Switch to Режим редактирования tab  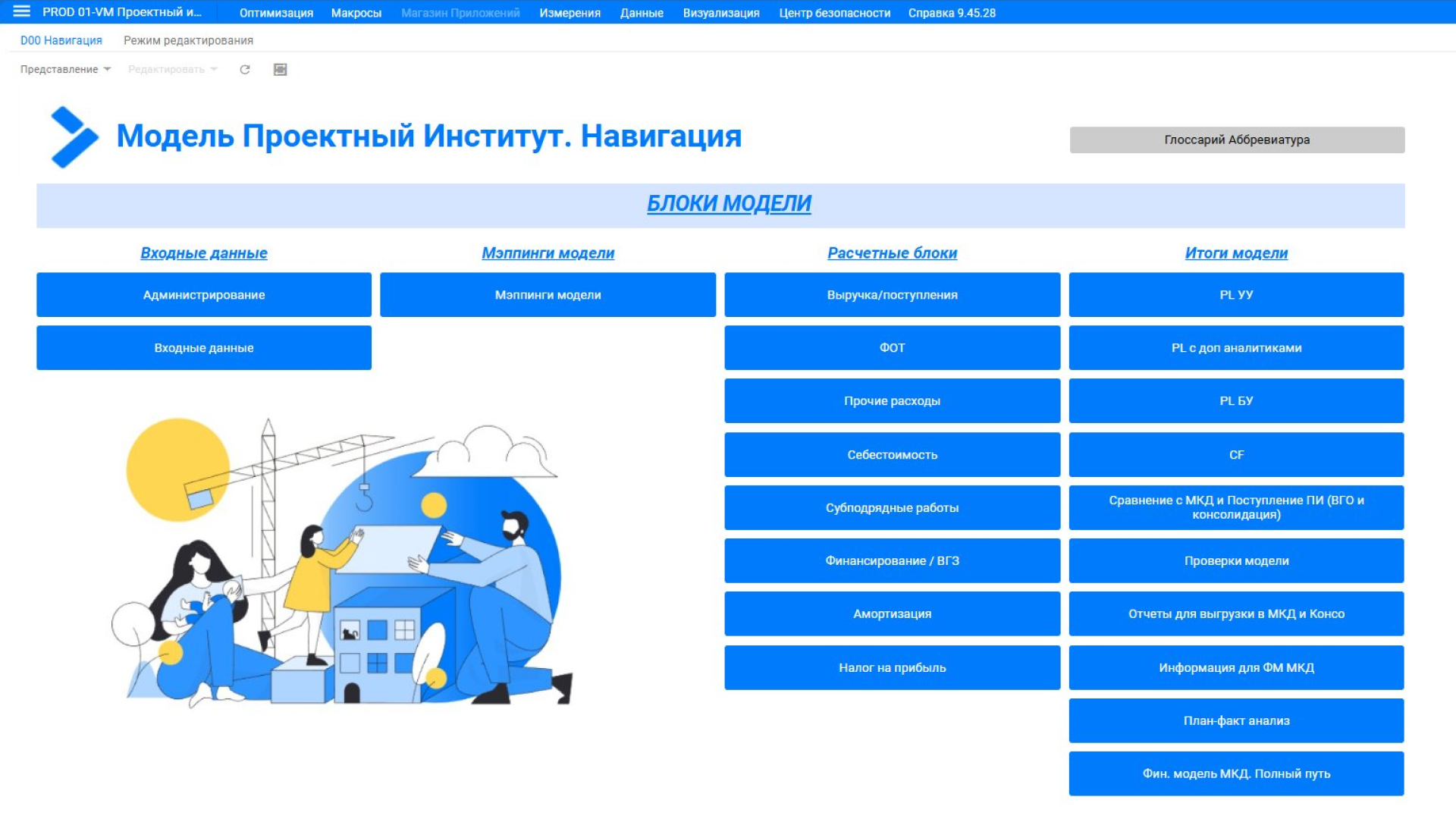tap(188, 41)
